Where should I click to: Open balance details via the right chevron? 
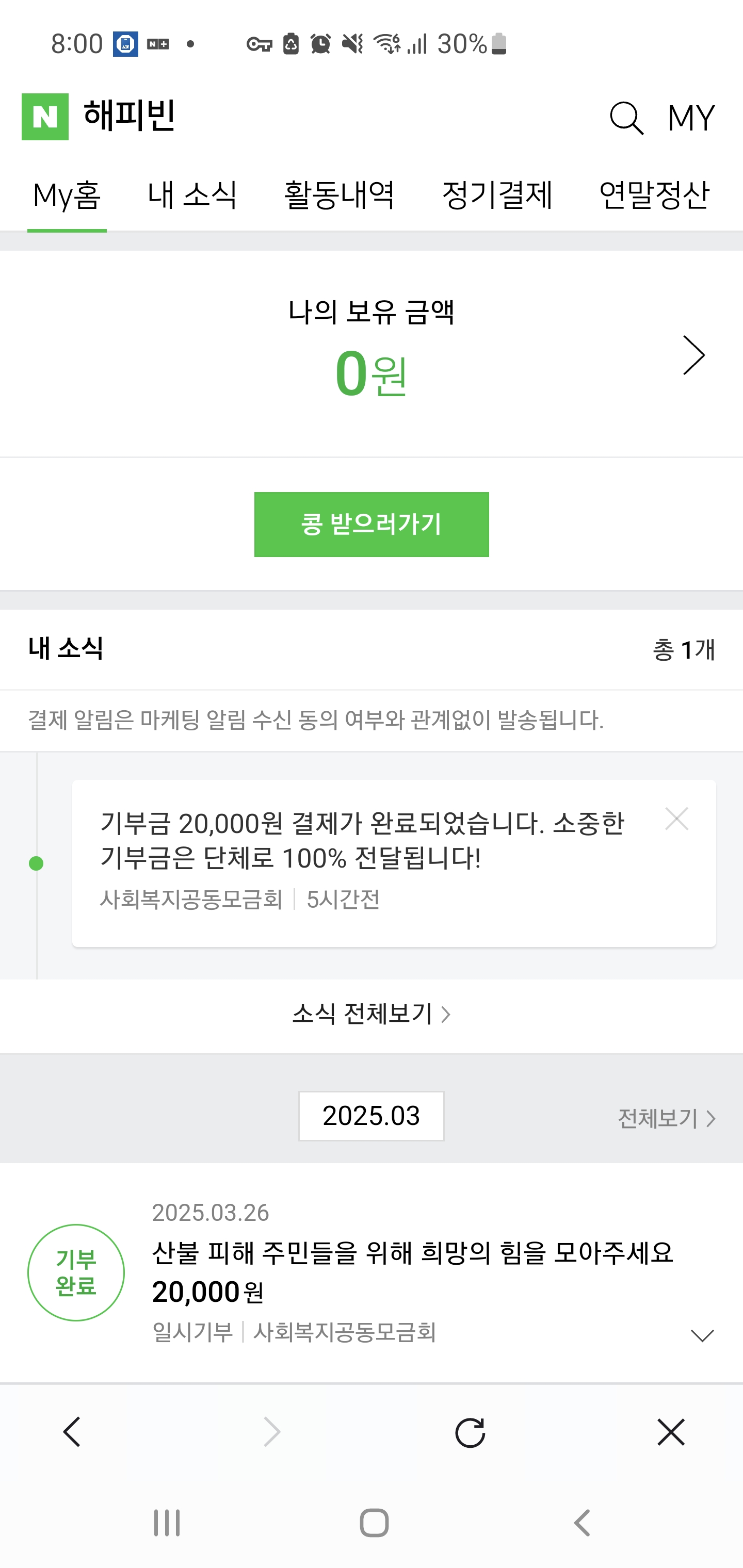pos(693,355)
